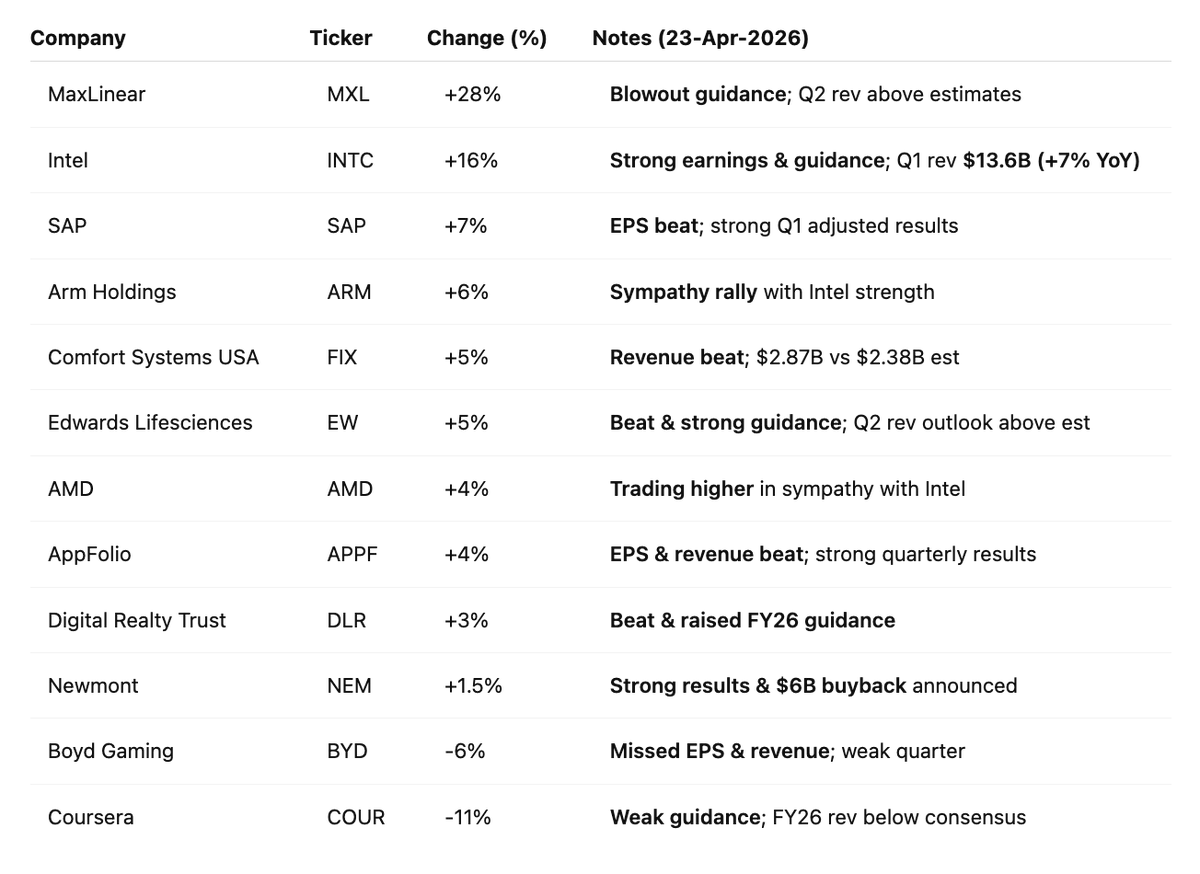Click the COUR ticker symbol

[x=355, y=817]
